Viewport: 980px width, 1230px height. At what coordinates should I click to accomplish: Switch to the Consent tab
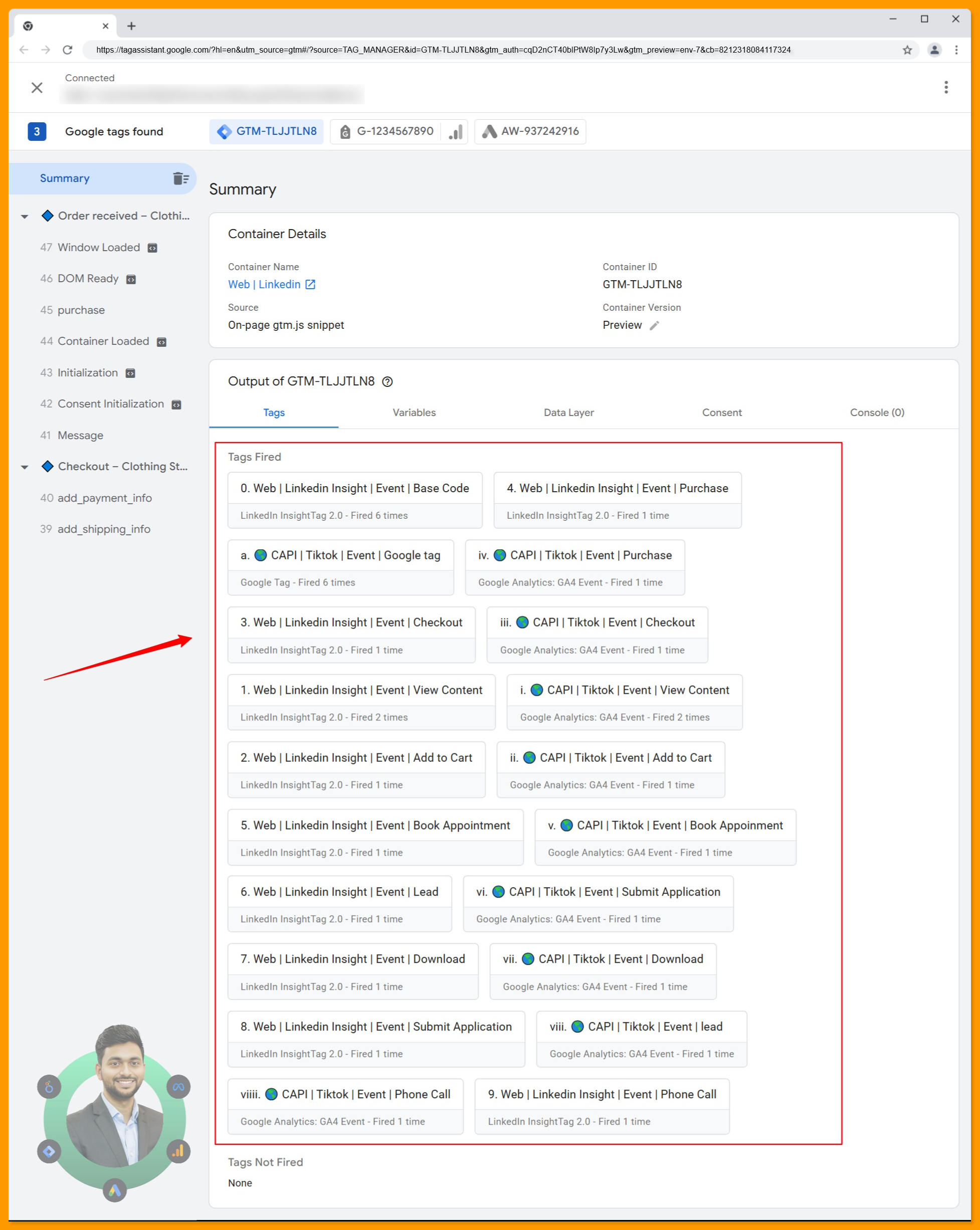click(x=722, y=413)
